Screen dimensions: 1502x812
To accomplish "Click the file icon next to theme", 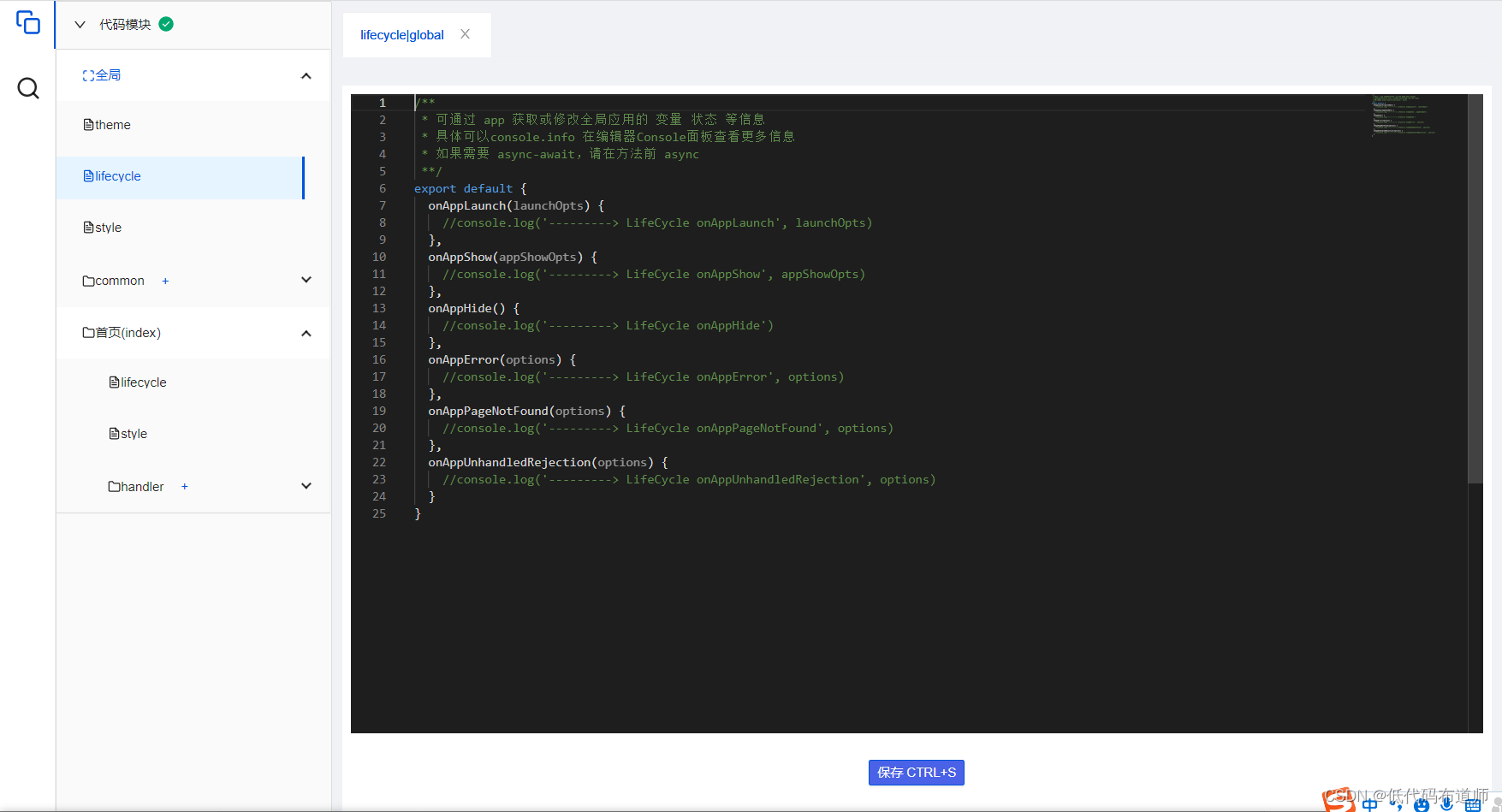I will click(88, 125).
